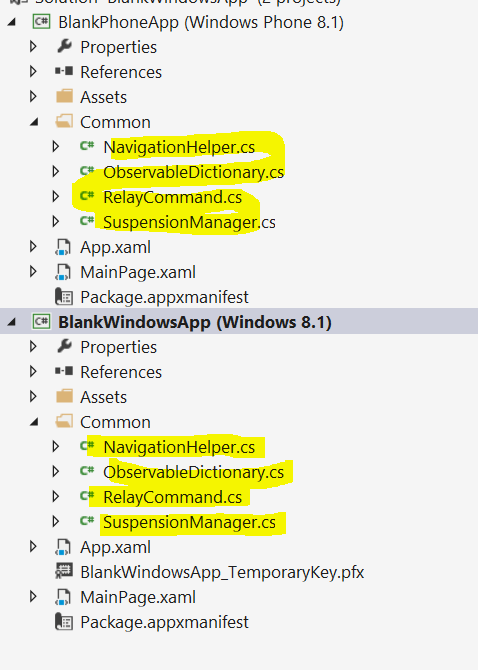Click the BlankPhoneApp NavigationHelper.cs C# file icon
The image size is (478, 670).
[x=87, y=146]
